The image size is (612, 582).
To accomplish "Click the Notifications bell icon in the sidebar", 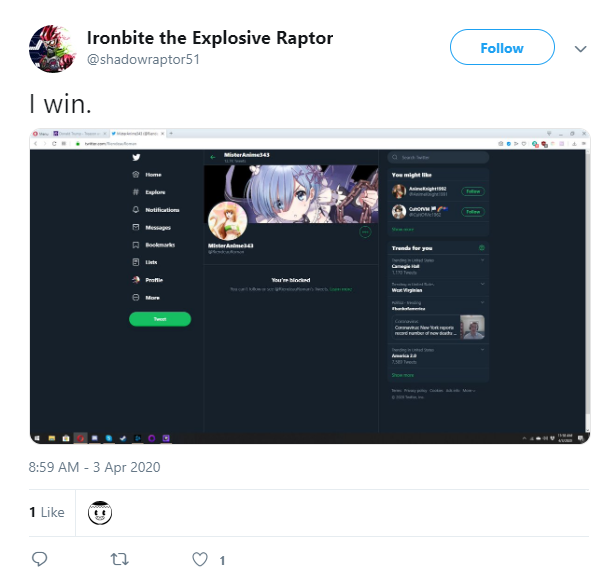I will tap(136, 210).
